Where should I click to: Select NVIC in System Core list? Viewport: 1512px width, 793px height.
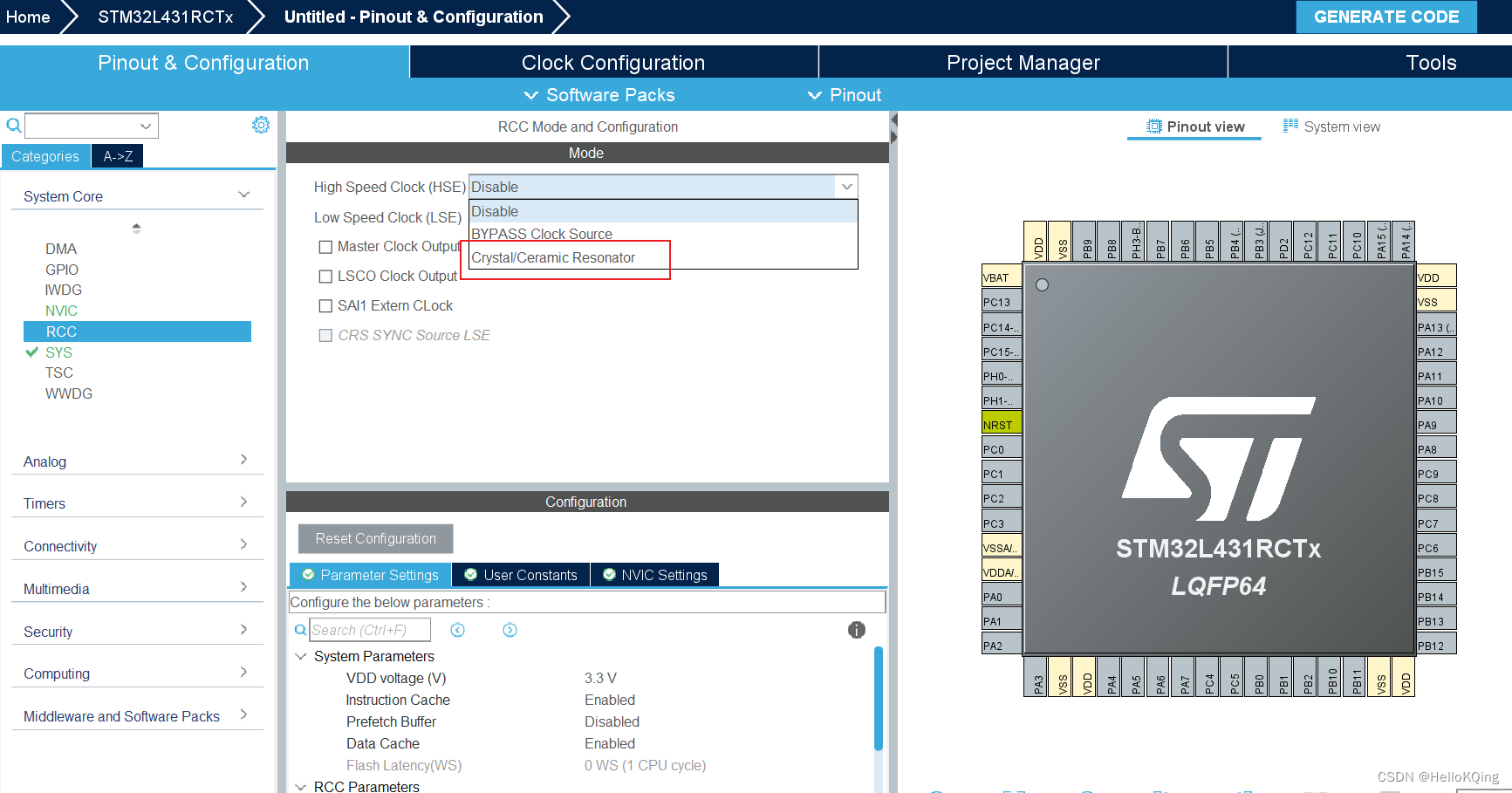(x=61, y=311)
